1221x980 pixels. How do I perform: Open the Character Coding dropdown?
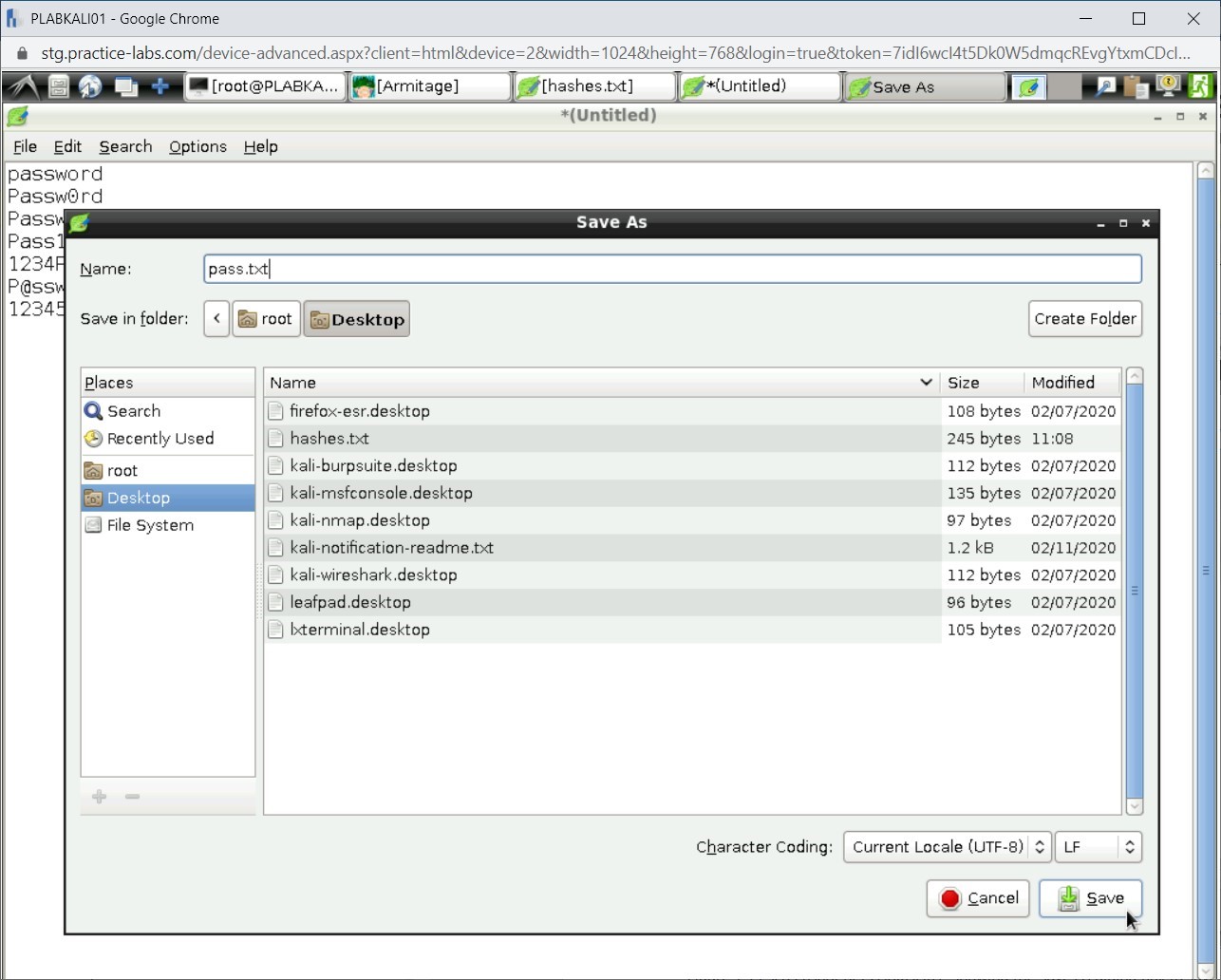pyautogui.click(x=946, y=847)
